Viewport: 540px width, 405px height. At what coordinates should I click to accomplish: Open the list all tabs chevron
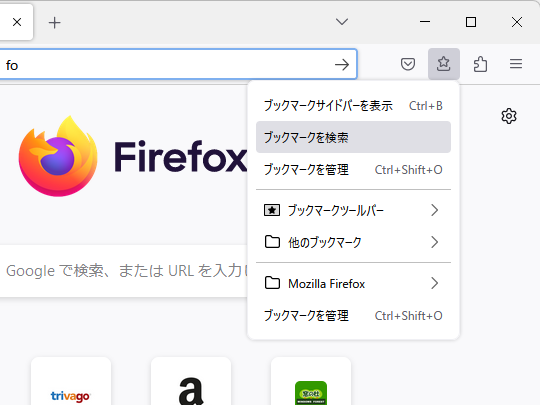tap(342, 22)
